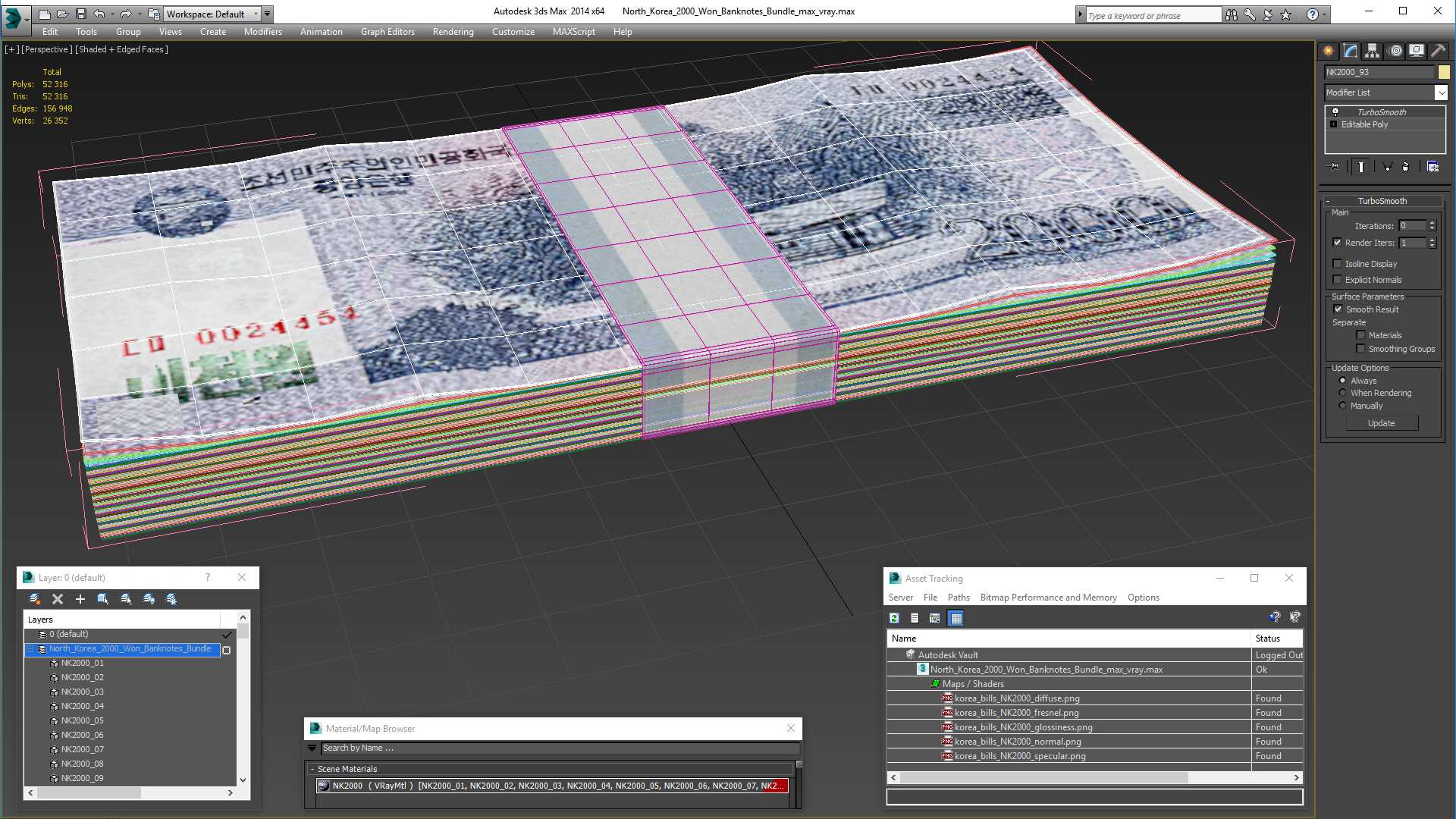This screenshot has height=819, width=1456.
Task: Click Make Unique icon in modifier stack
Action: pyautogui.click(x=1387, y=167)
